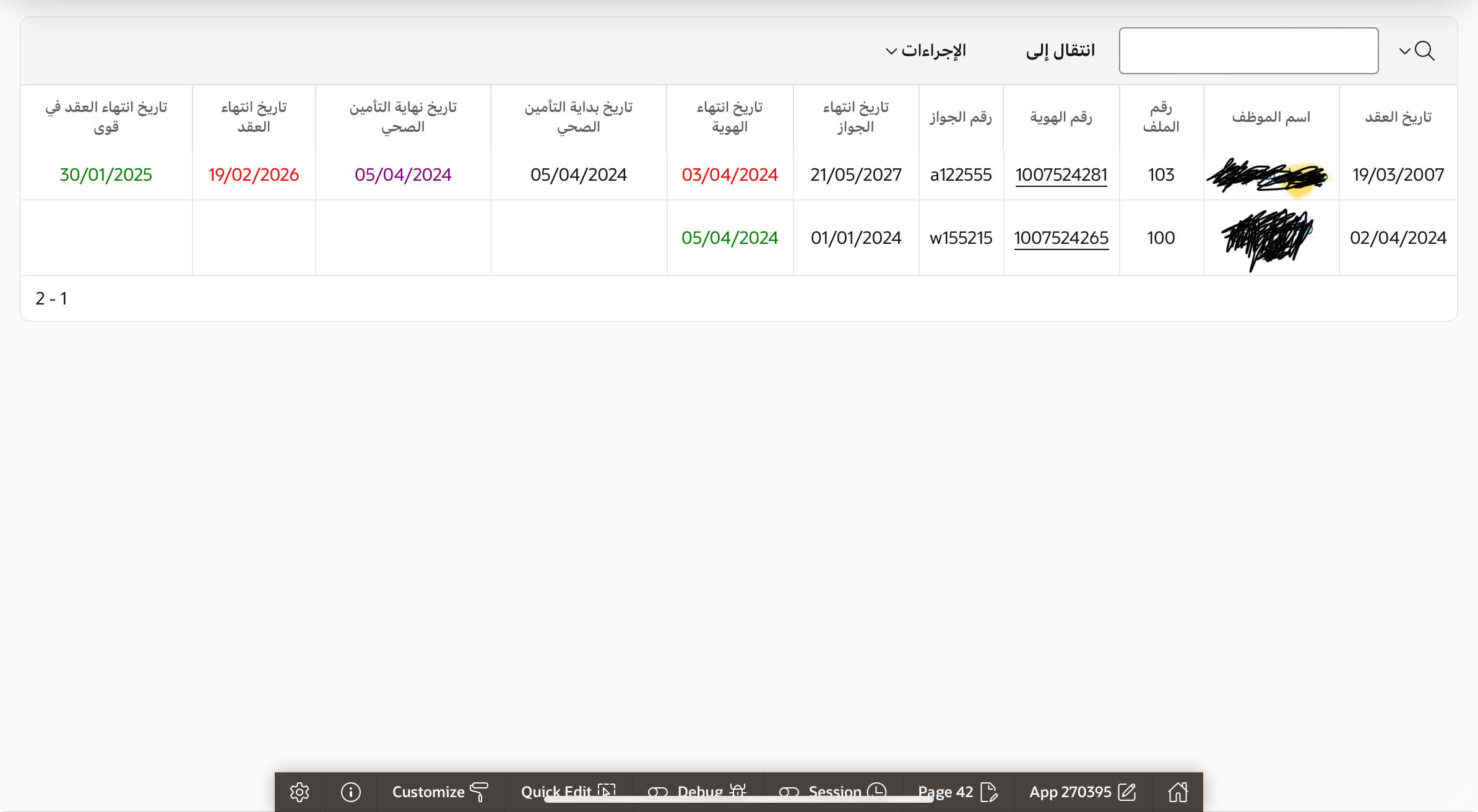Screen dimensions: 1478x812
Task: Expand the search column selector chevron
Action: tap(1405, 51)
